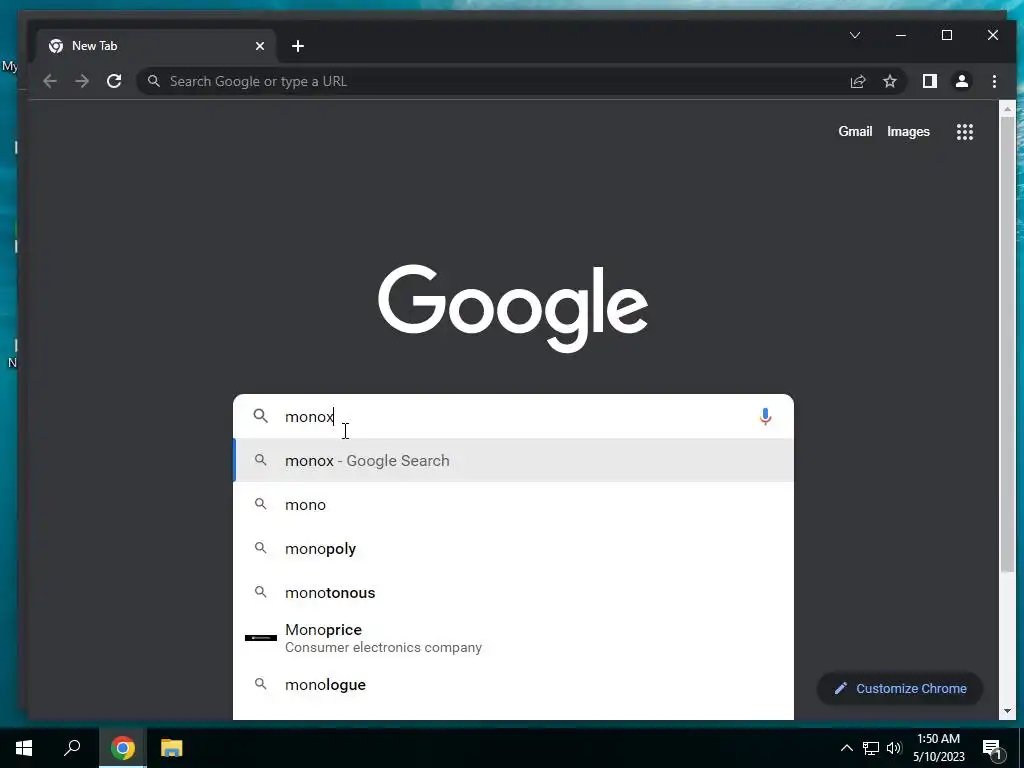Image resolution: width=1024 pixels, height=768 pixels.
Task: Show hidden tray icons chevron
Action: click(846, 748)
